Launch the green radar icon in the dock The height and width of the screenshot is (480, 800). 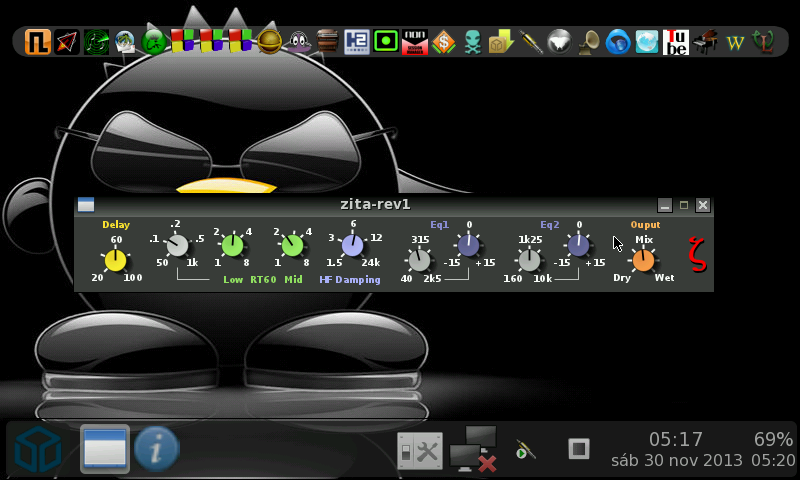[x=96, y=41]
